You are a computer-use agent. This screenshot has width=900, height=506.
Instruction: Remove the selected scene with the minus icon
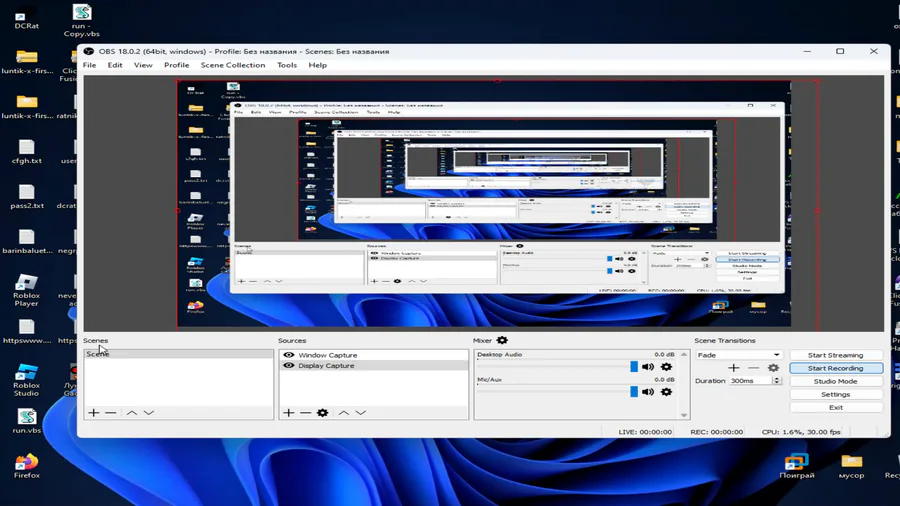(x=111, y=412)
